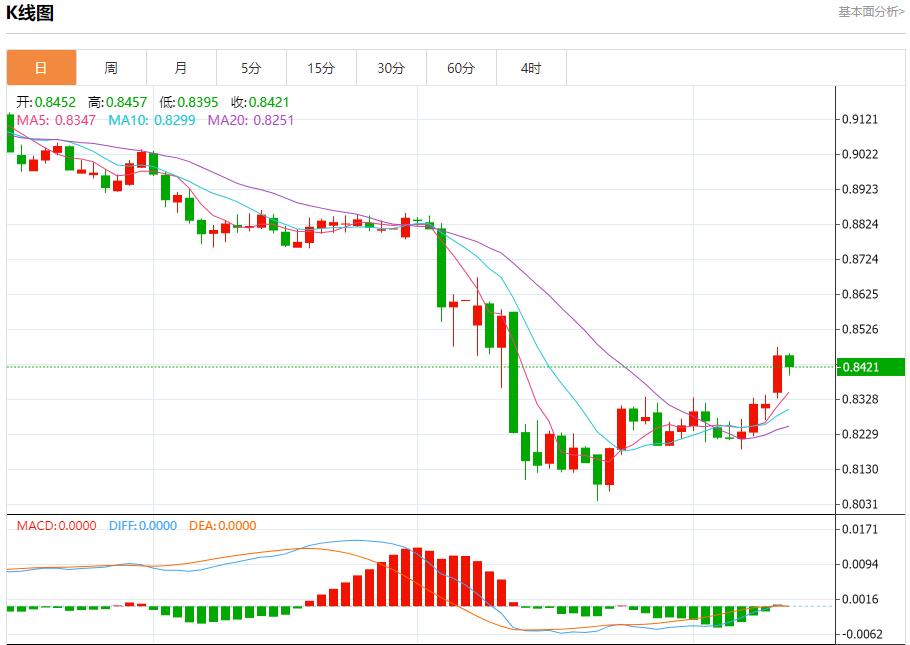The image size is (910, 645).
Task: Click the MA5: 0.8347 label
Action: (56, 120)
